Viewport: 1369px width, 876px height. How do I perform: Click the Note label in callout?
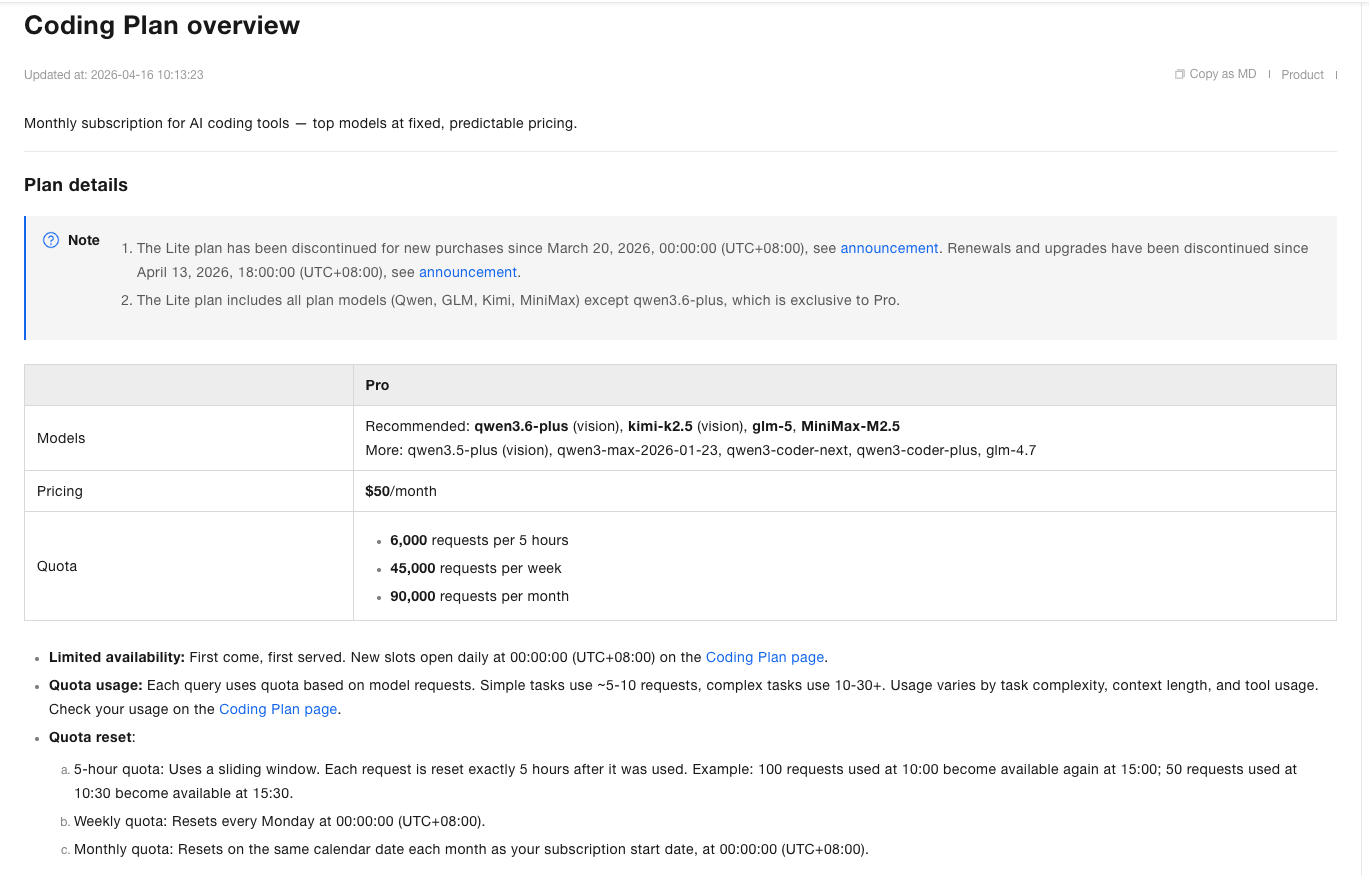point(84,240)
